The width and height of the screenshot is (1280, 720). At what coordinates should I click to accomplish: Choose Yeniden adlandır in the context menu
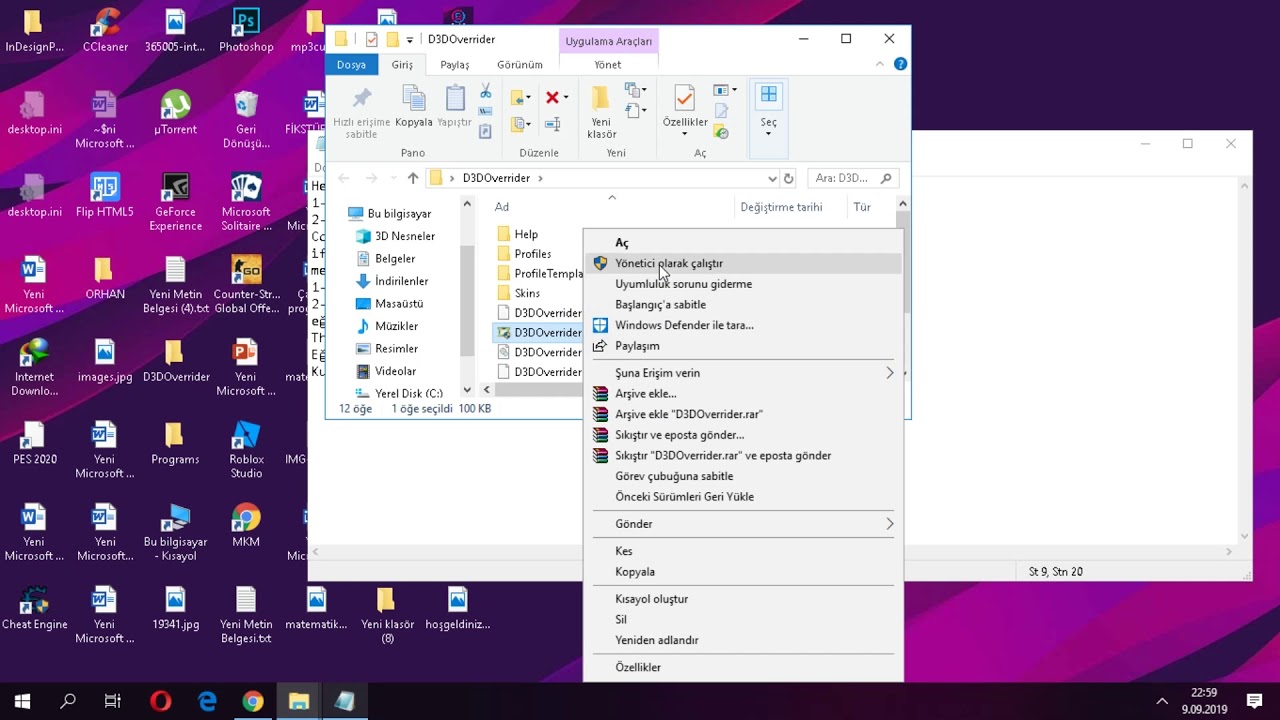point(744,640)
